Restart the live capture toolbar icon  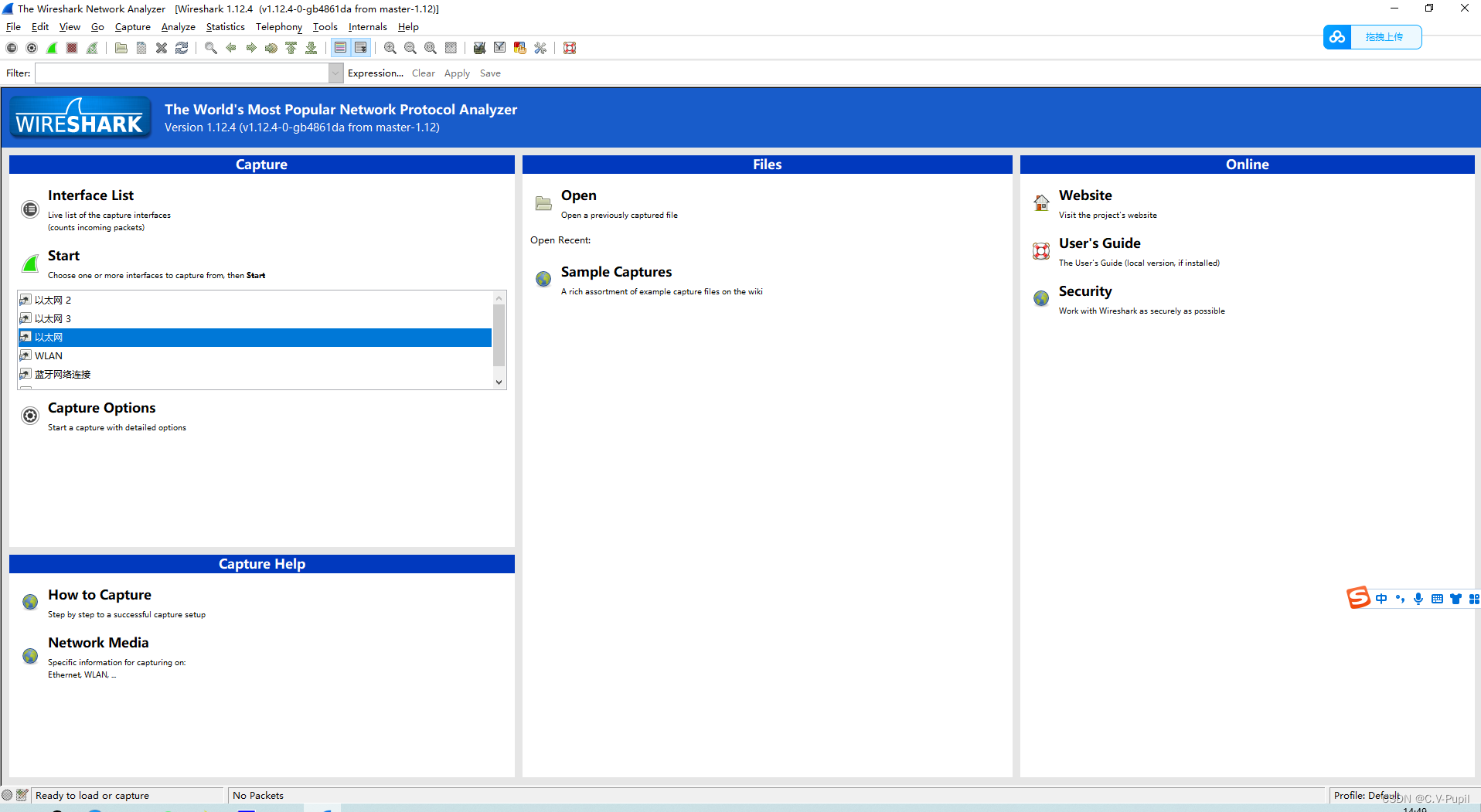[92, 48]
